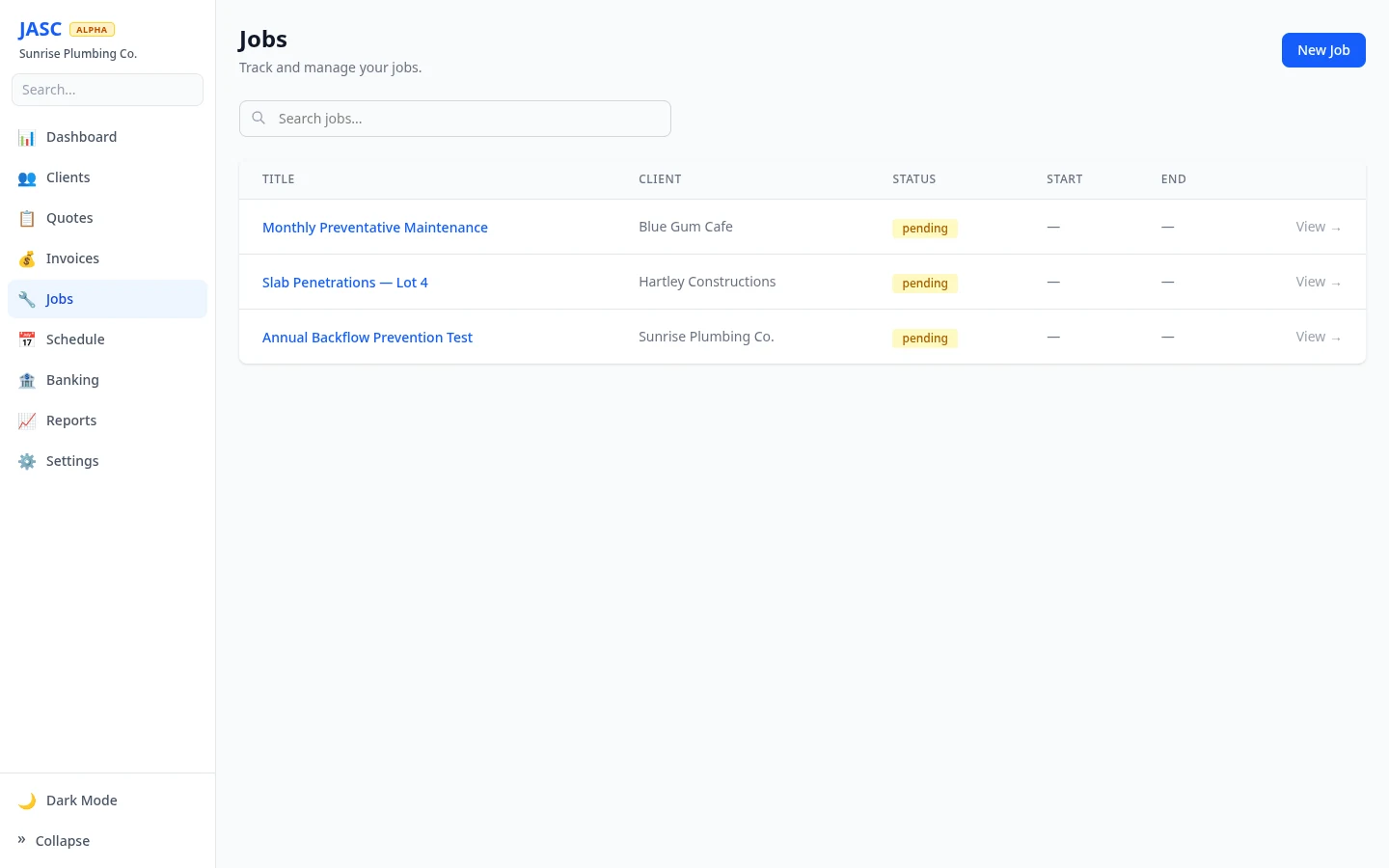Navigate to Invoices
This screenshot has width=1389, height=868.
point(107,258)
